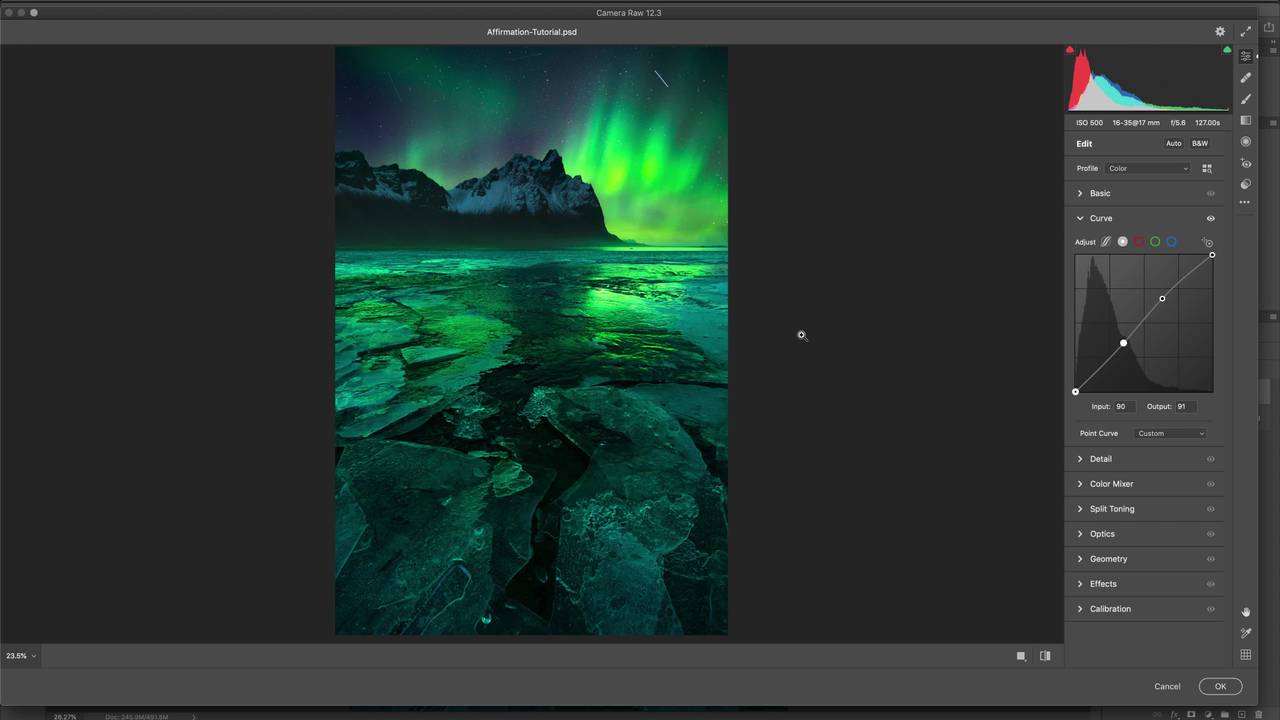Select the red channel curve
The width and height of the screenshot is (1280, 720).
[x=1138, y=242]
